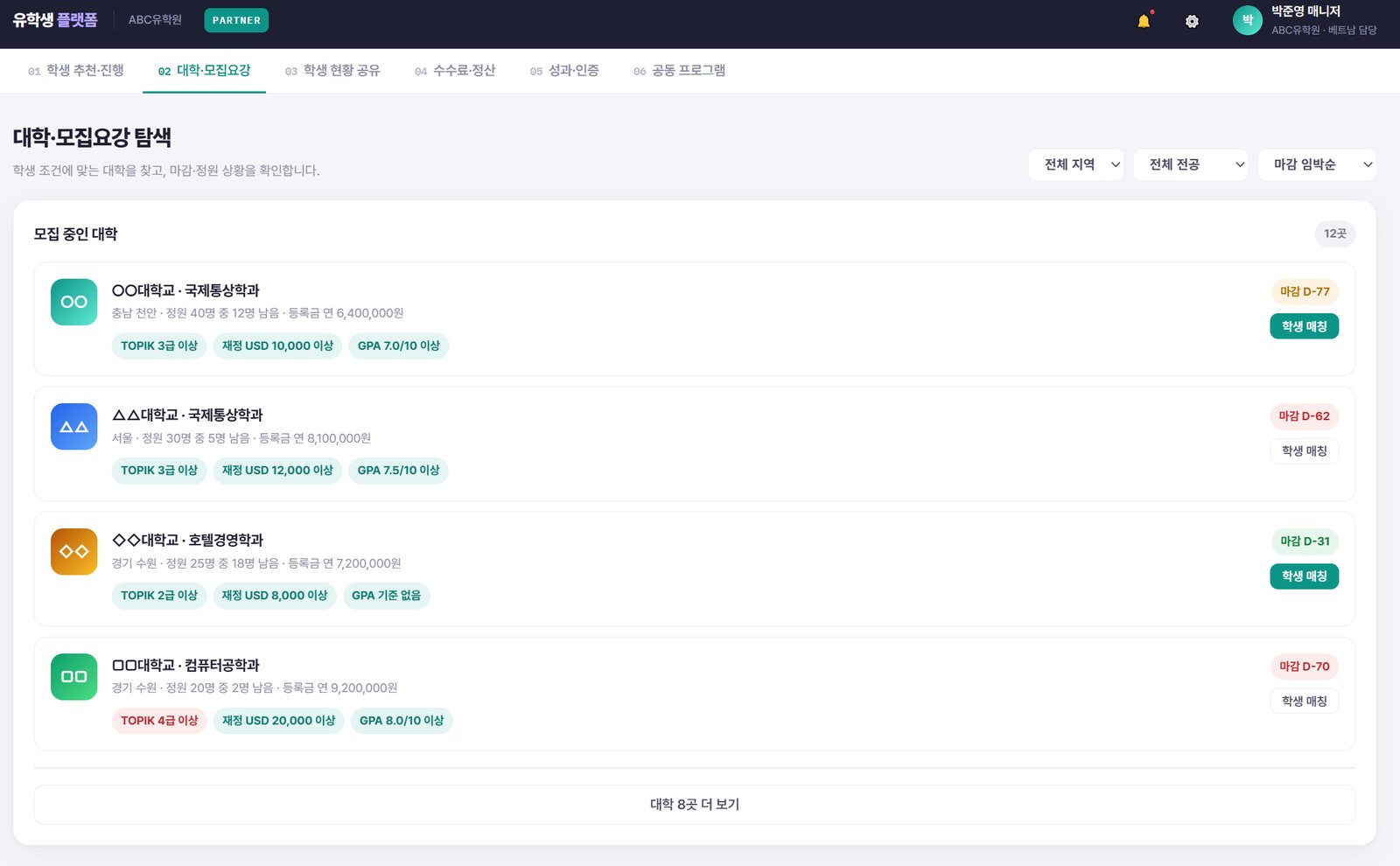This screenshot has height=866, width=1400.
Task: Open the 마감 임박순 sort dropdown
Action: pos(1317,164)
